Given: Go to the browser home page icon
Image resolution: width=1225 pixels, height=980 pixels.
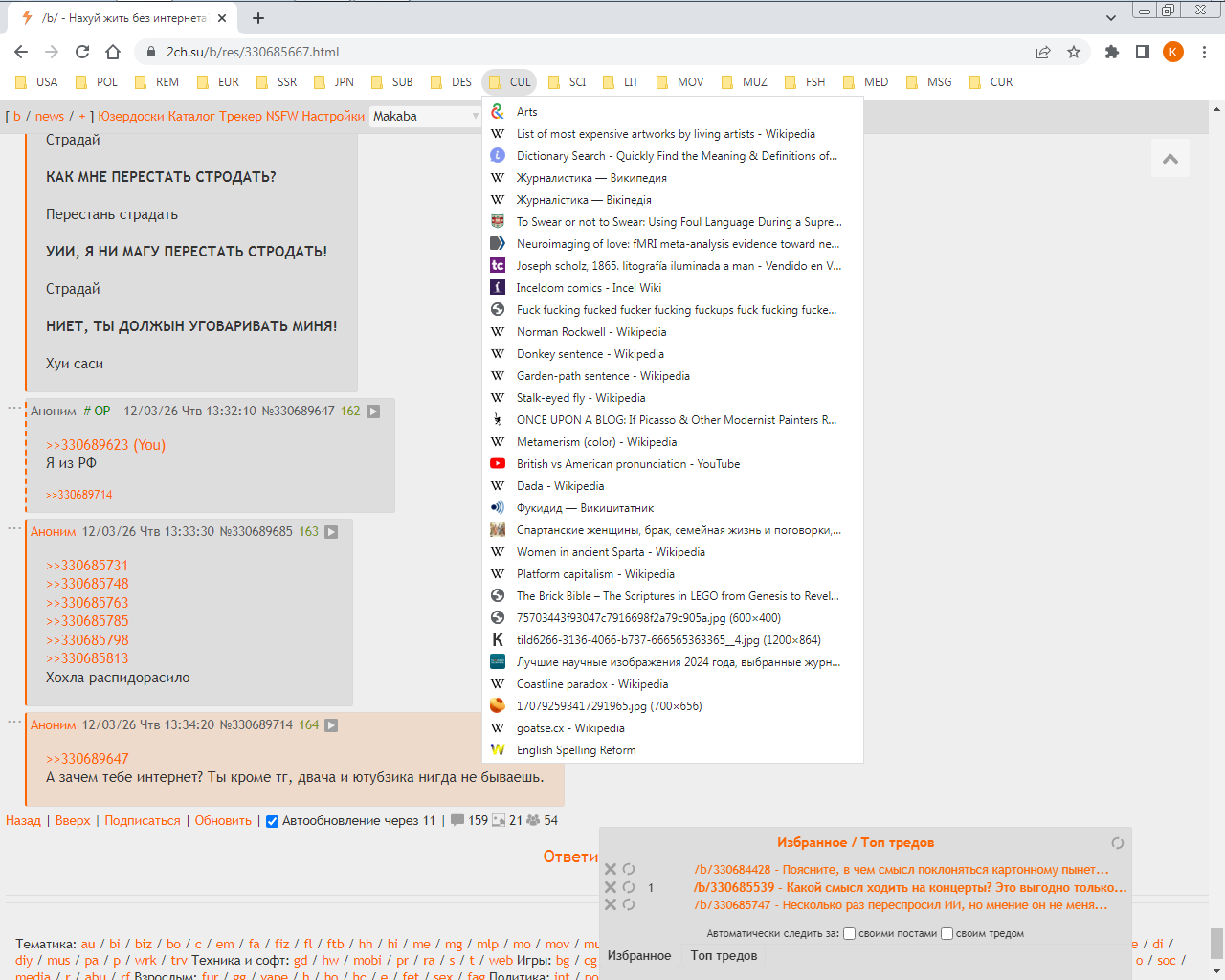Looking at the screenshot, I should tap(113, 52).
